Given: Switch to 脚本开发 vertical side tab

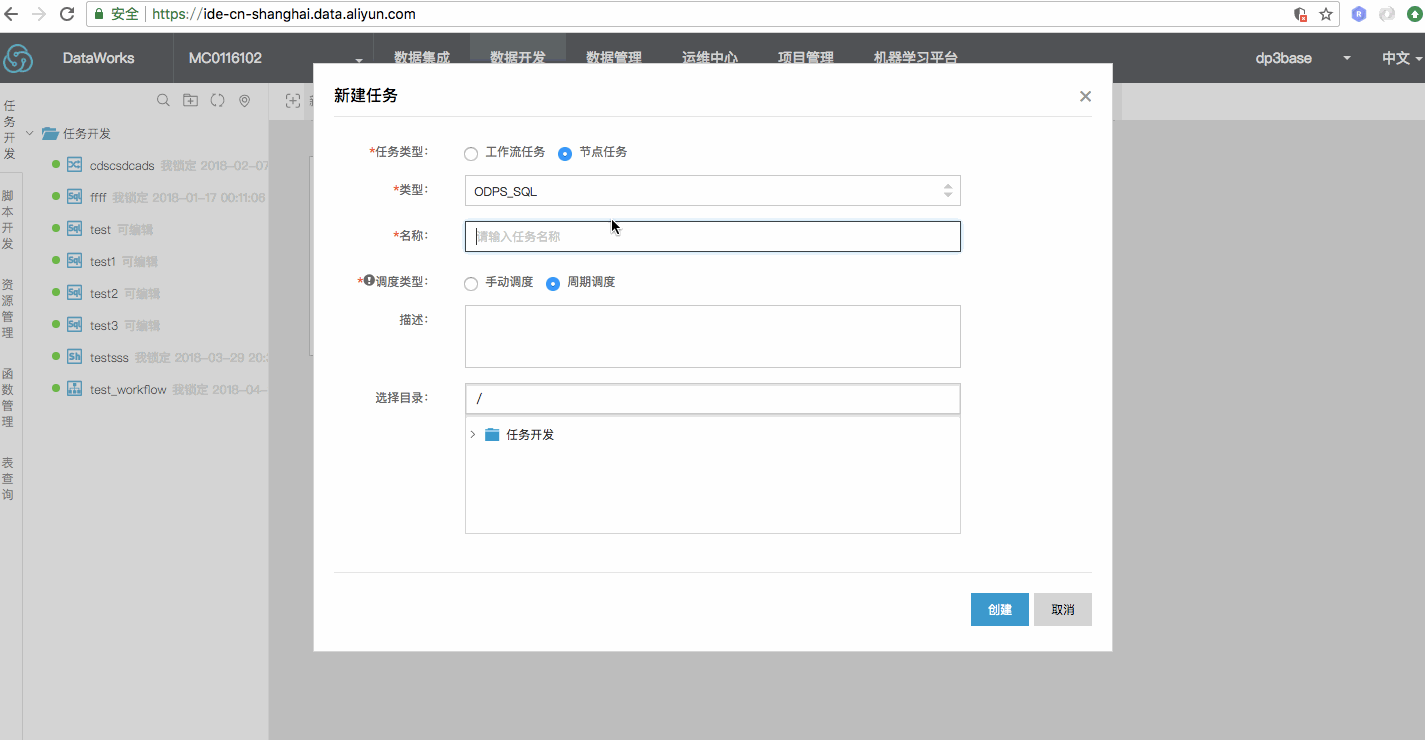Looking at the screenshot, I should click(x=8, y=220).
